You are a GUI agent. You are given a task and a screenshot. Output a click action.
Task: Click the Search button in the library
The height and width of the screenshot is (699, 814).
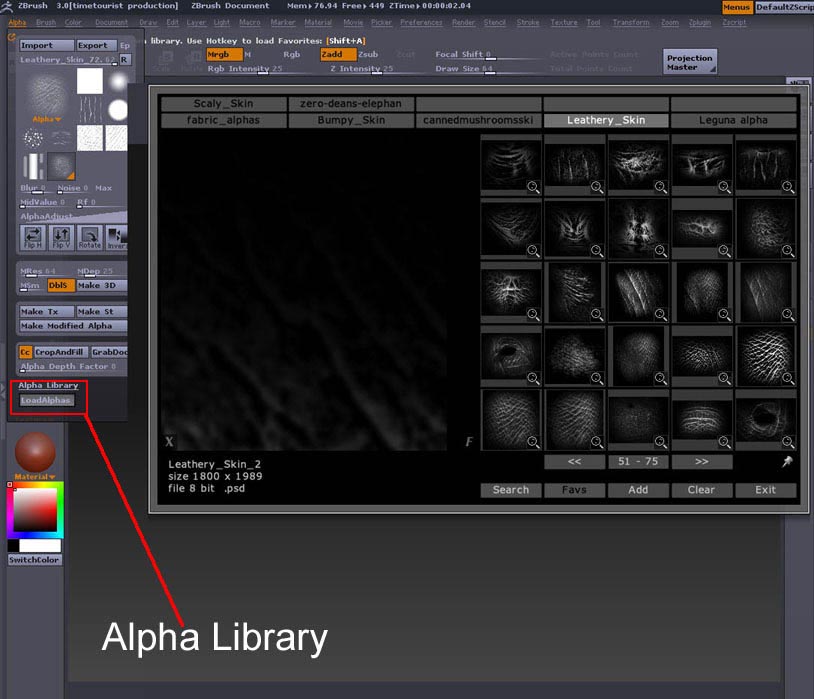[x=510, y=490]
